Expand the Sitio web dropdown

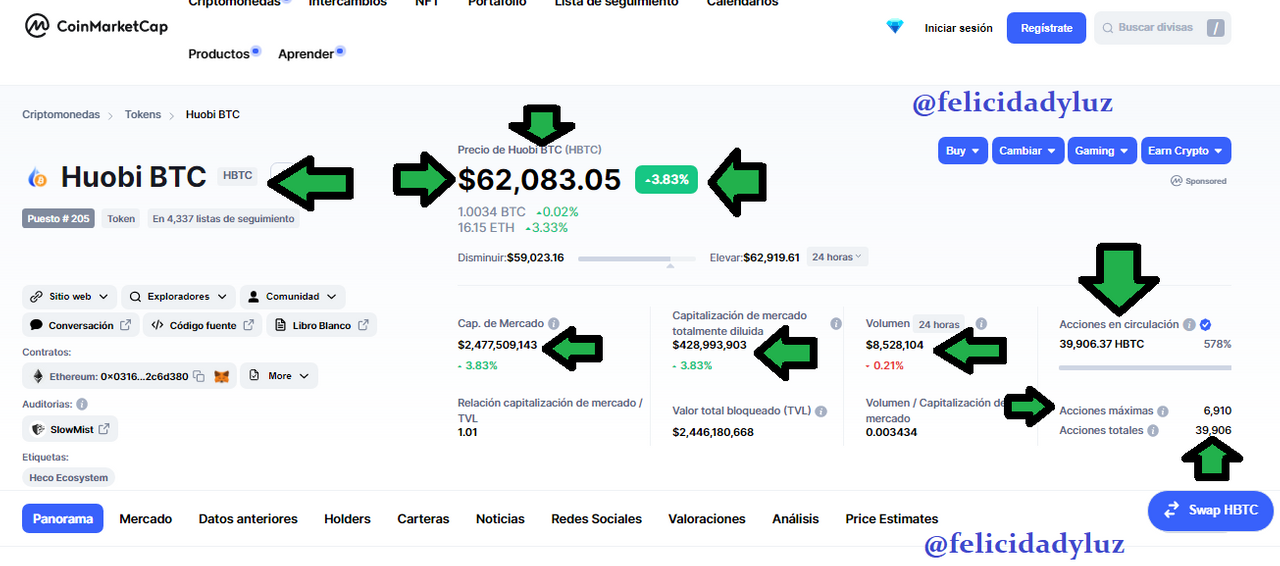pyautogui.click(x=70, y=297)
